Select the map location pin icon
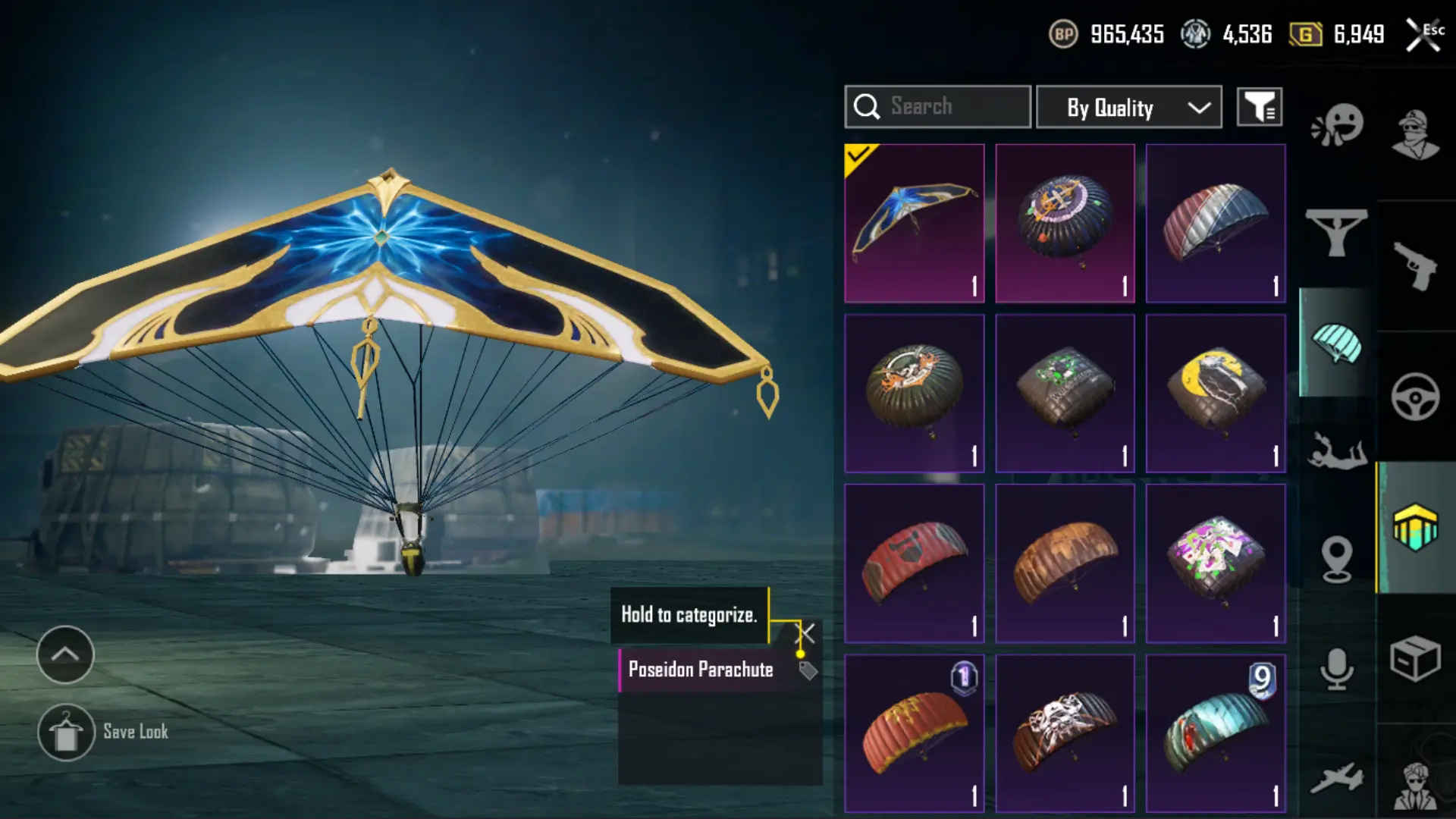Screen dimensions: 1456x819 (x=1337, y=559)
